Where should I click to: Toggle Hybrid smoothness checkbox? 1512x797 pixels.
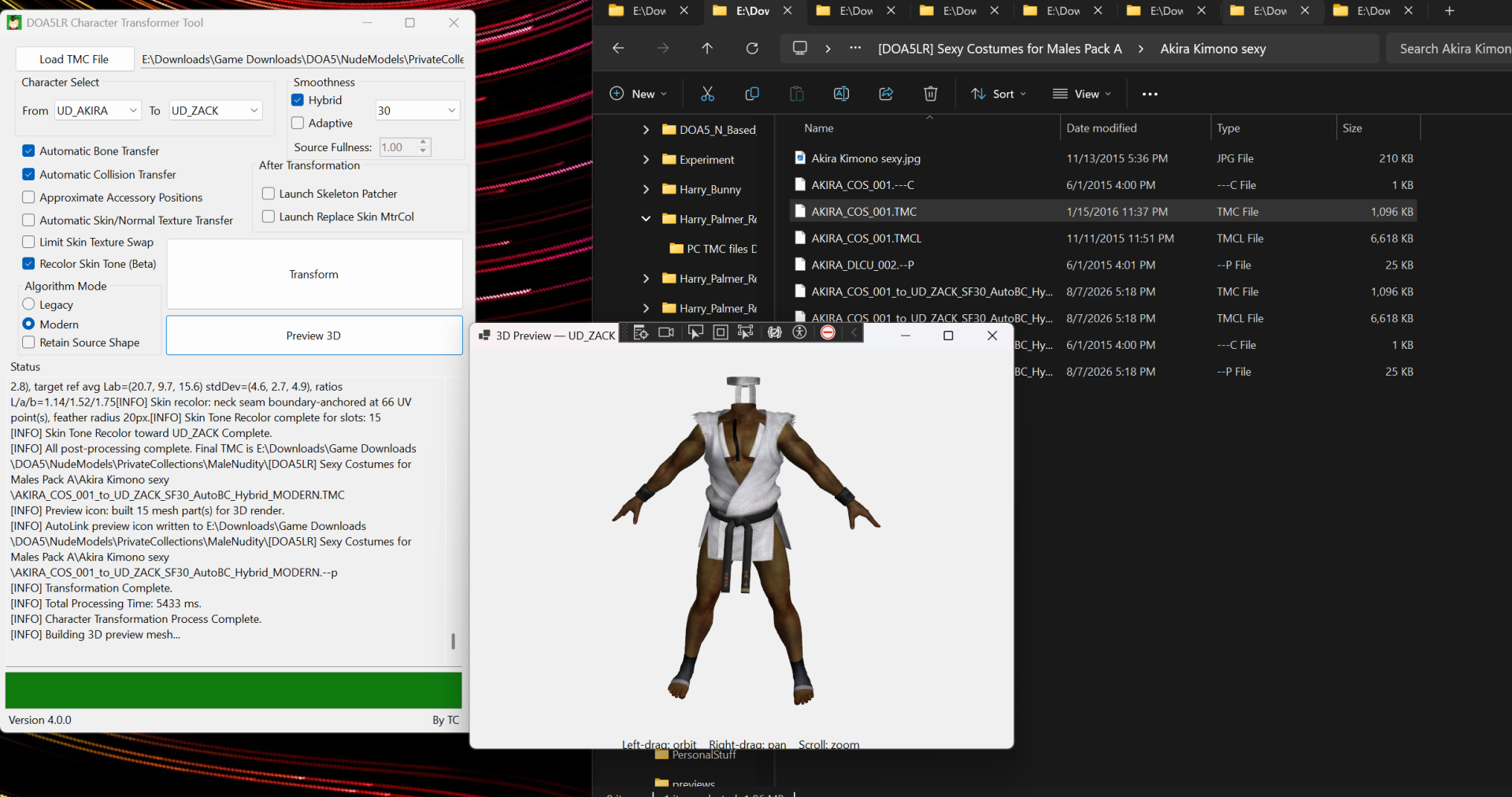point(298,100)
